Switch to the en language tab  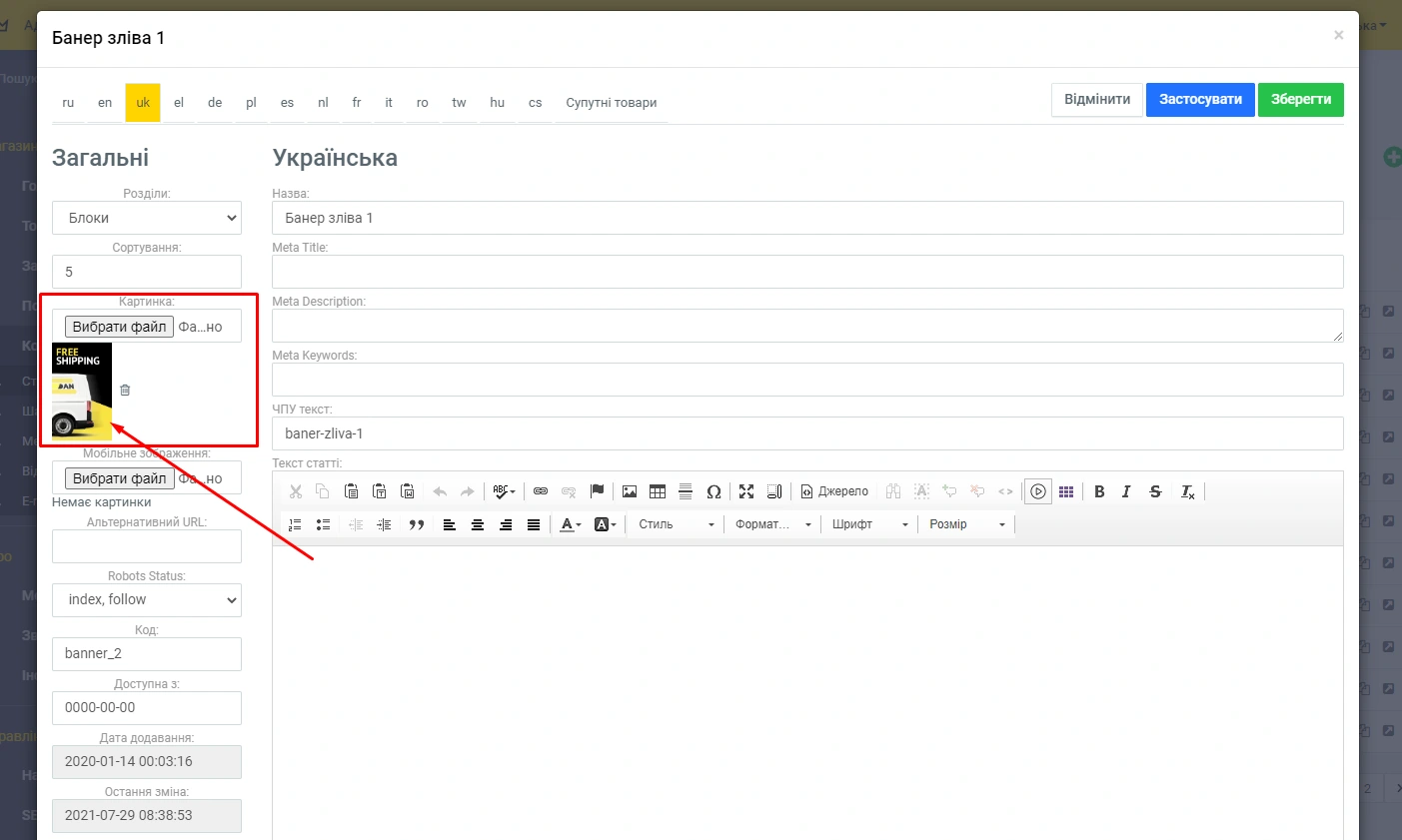[x=105, y=103]
